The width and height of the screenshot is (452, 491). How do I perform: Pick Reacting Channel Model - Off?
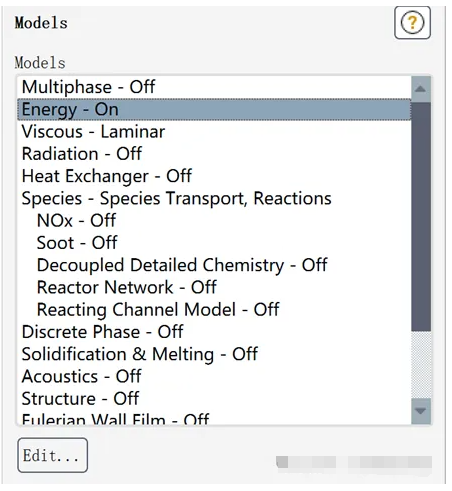[x=214, y=310]
